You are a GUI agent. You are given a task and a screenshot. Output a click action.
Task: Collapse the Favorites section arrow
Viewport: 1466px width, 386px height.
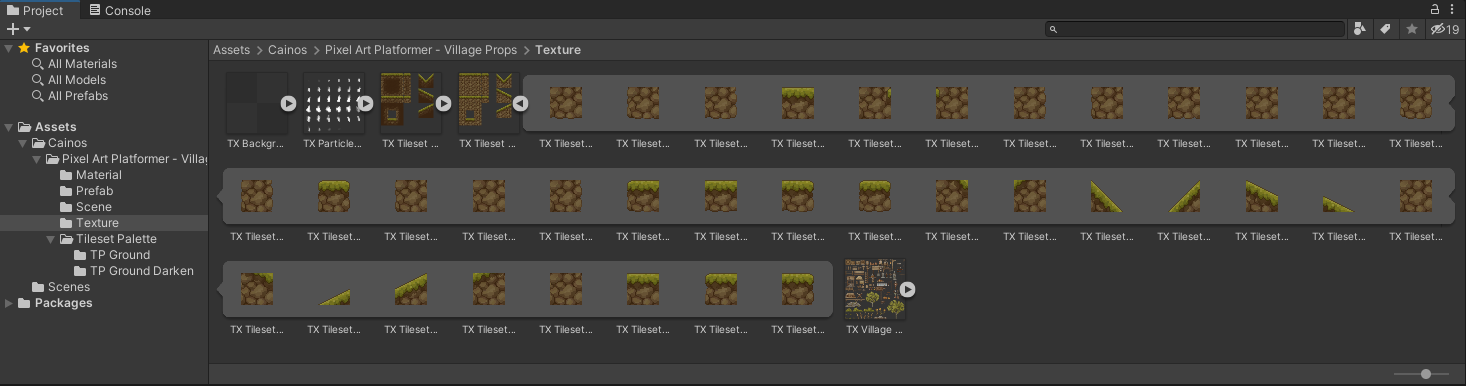[9, 48]
